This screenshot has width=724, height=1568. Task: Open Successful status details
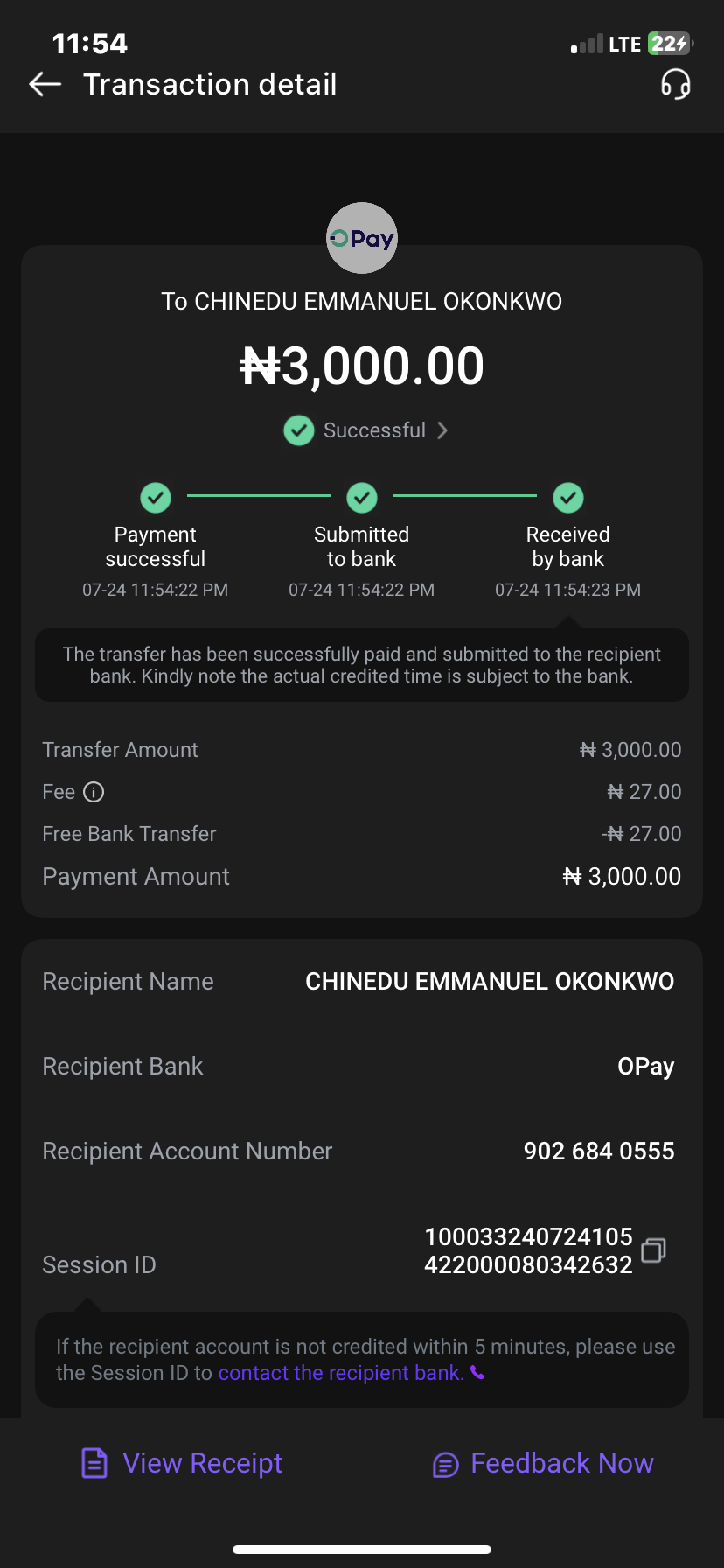[374, 430]
